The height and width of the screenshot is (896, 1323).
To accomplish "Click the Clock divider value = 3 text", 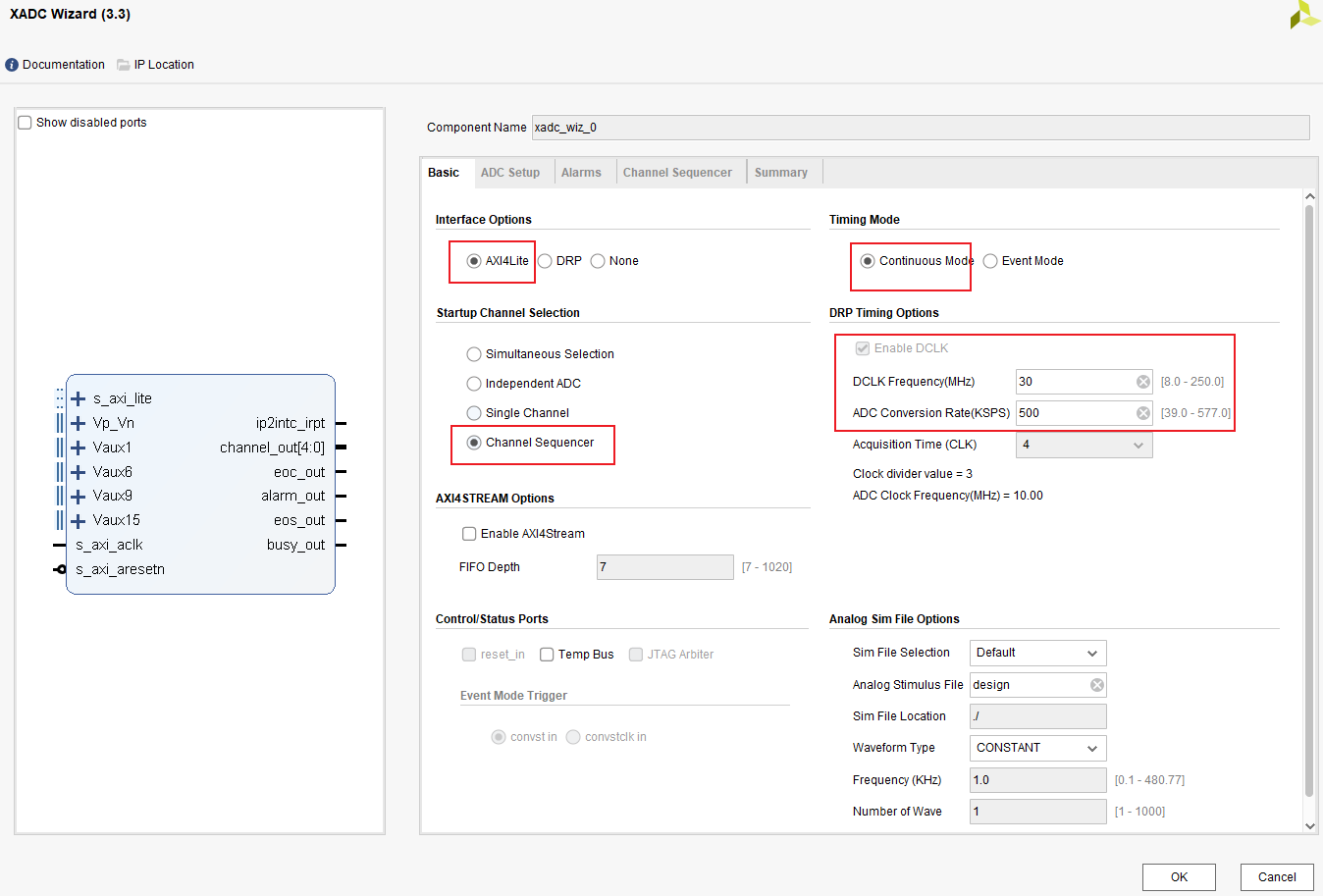I will click(x=913, y=474).
